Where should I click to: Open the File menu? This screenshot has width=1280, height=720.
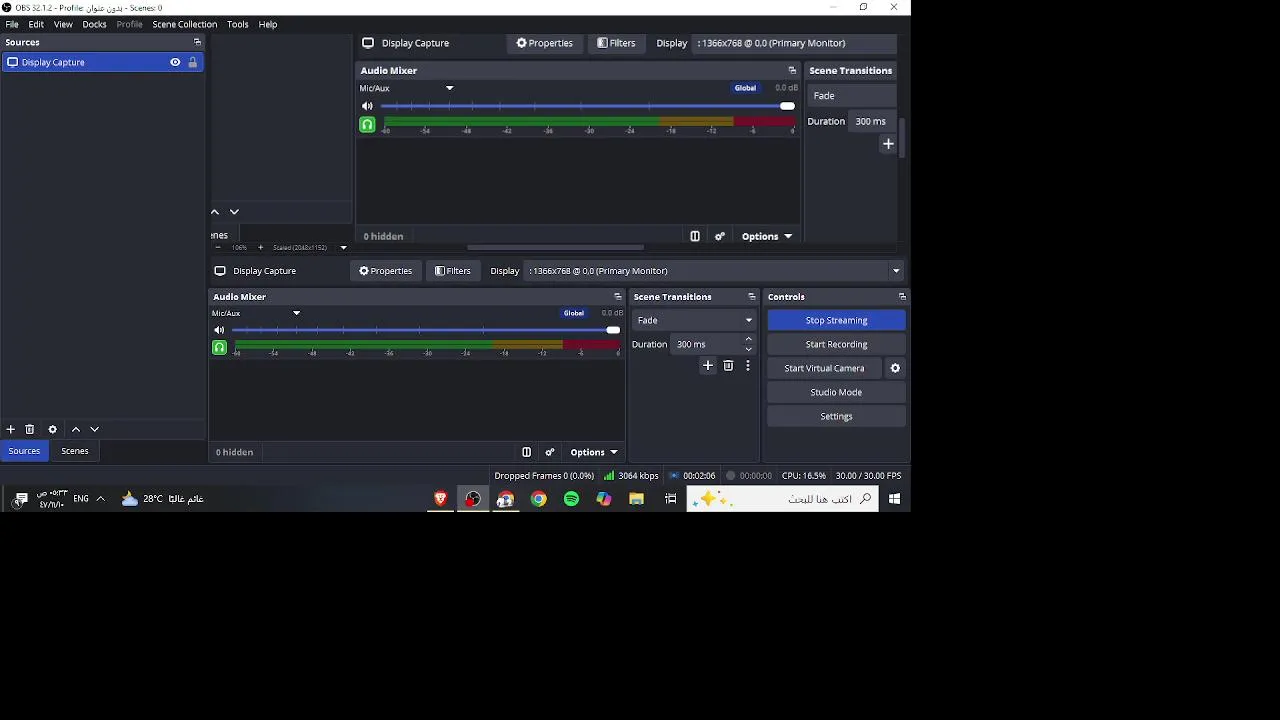tap(12, 24)
